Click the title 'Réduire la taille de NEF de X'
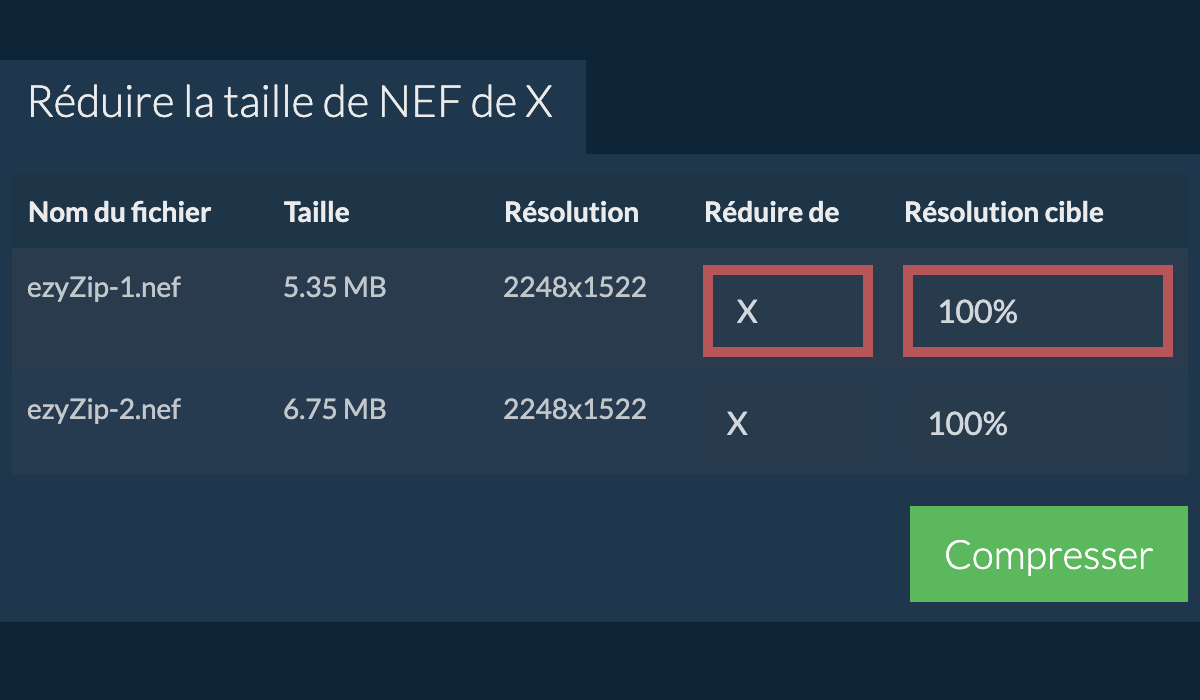Screen dimensions: 1200x700 click(288, 101)
